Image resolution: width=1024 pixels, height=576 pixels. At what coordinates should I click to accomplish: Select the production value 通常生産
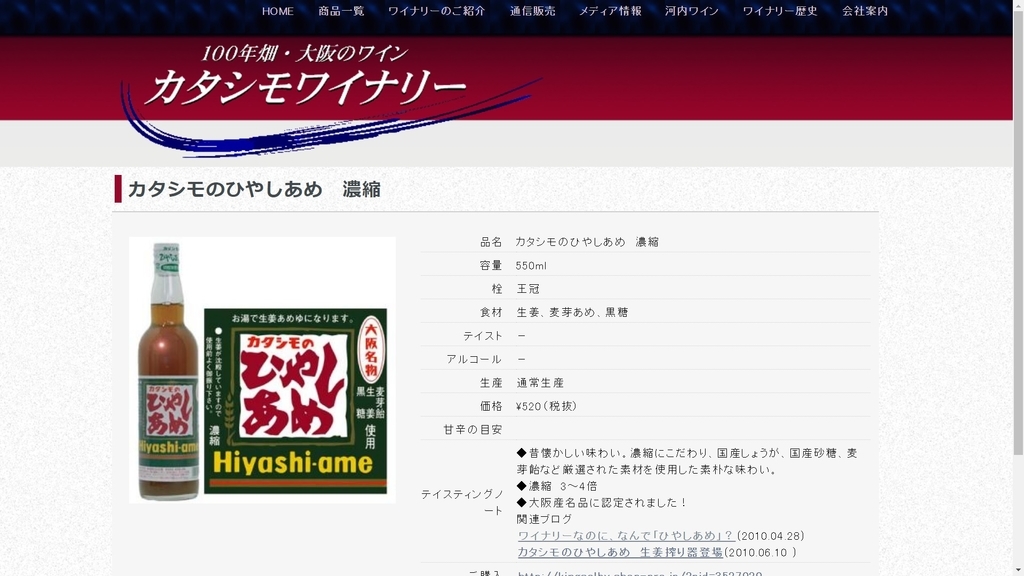pyautogui.click(x=540, y=383)
